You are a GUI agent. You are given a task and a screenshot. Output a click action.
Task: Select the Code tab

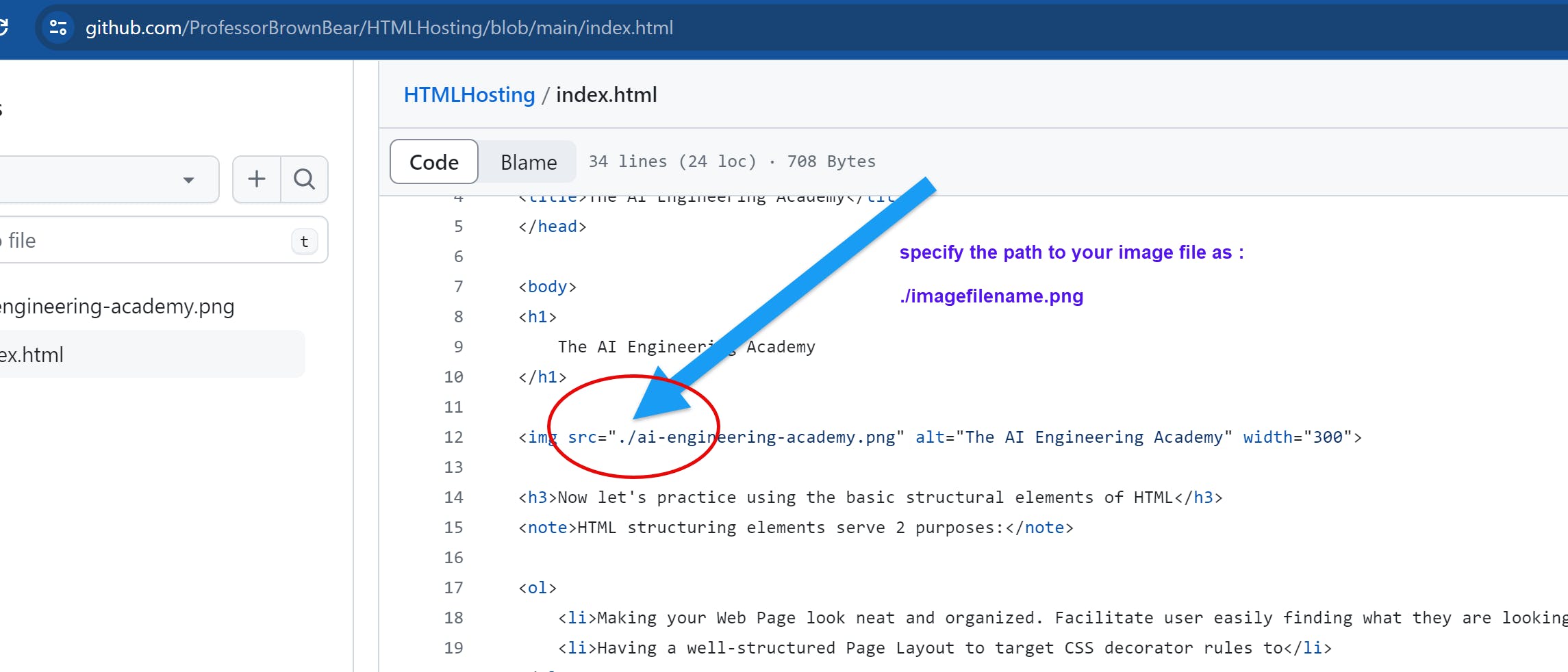coord(433,161)
